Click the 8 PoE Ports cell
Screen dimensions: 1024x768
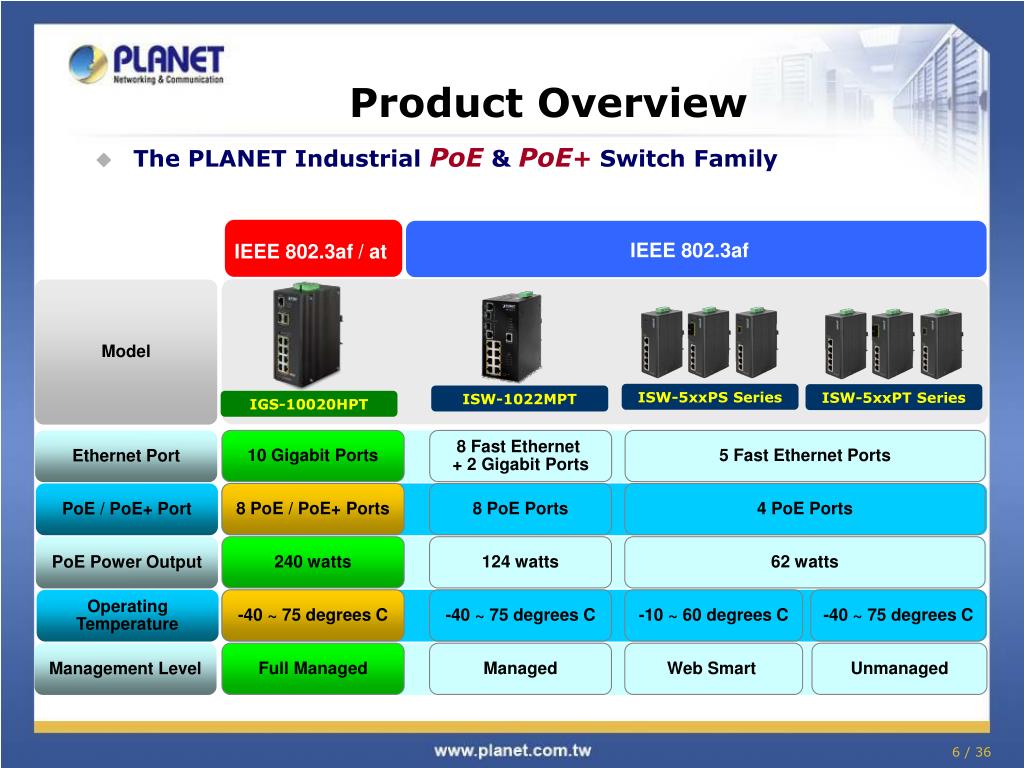click(520, 509)
